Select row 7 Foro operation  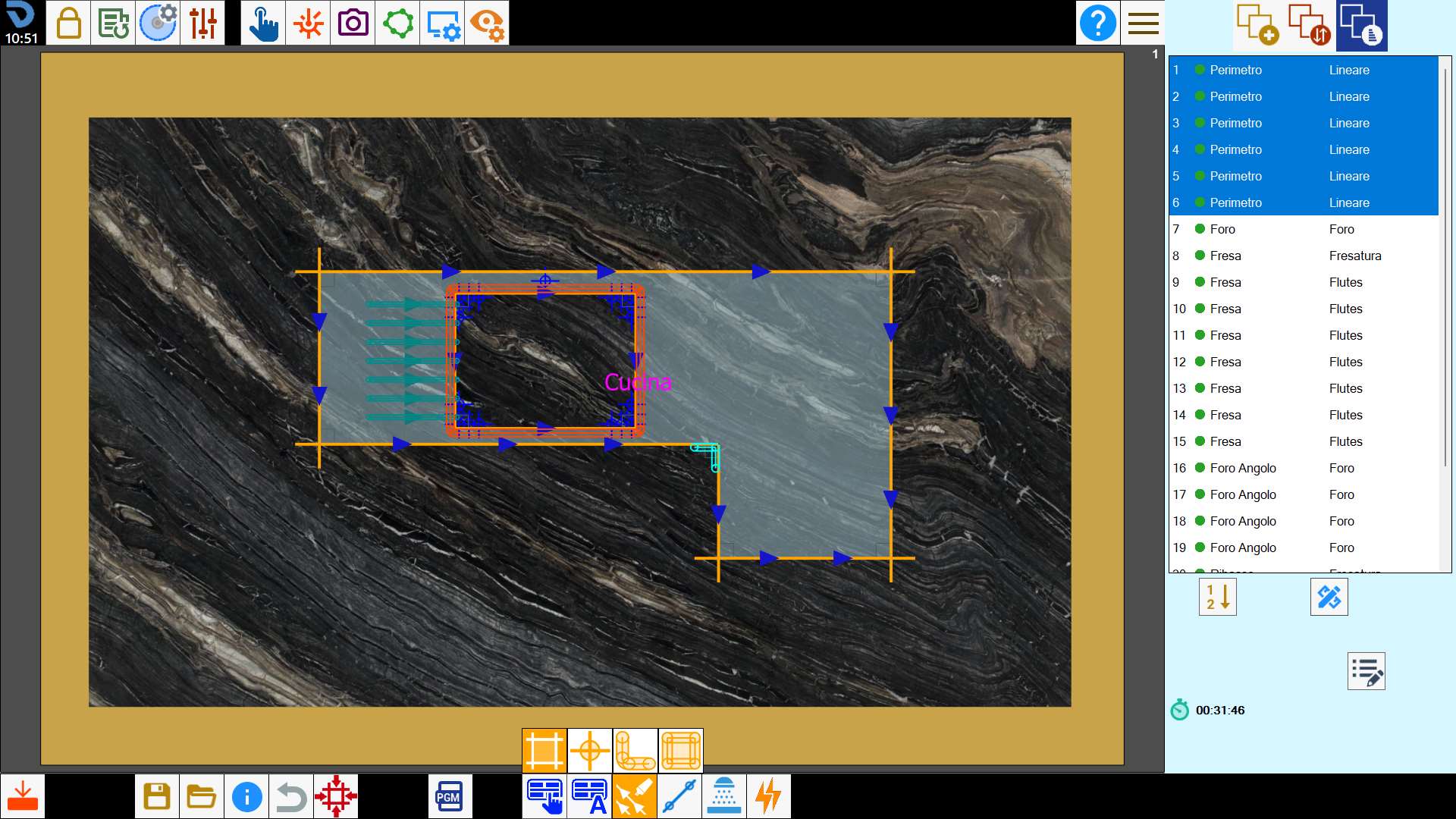pos(1304,229)
